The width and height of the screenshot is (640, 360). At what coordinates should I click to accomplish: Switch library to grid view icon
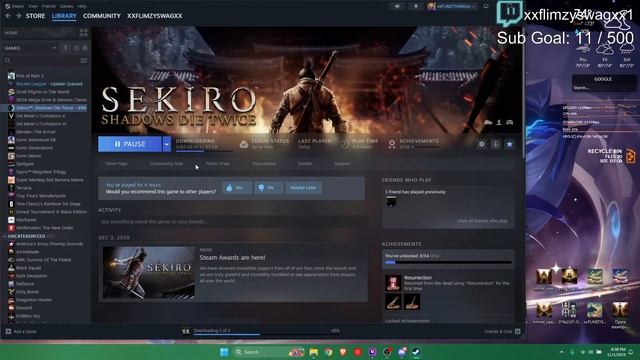(x=83, y=33)
